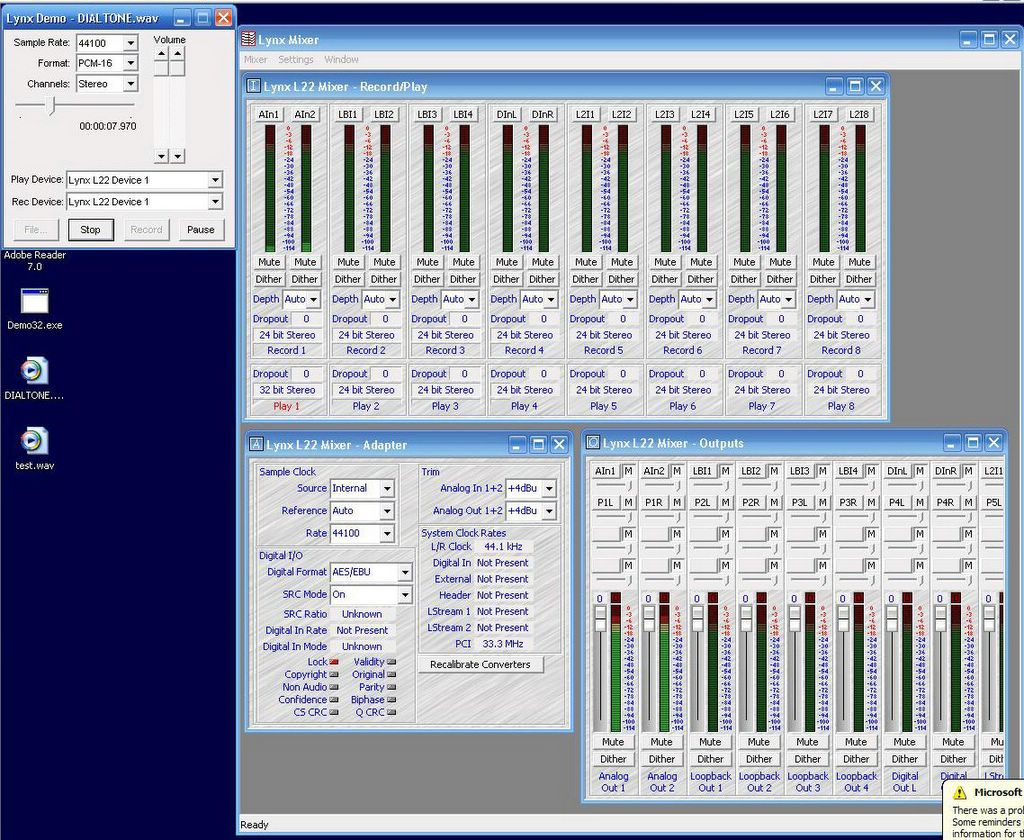Click the CS CRC status LED
This screenshot has height=840, width=1024.
334,713
